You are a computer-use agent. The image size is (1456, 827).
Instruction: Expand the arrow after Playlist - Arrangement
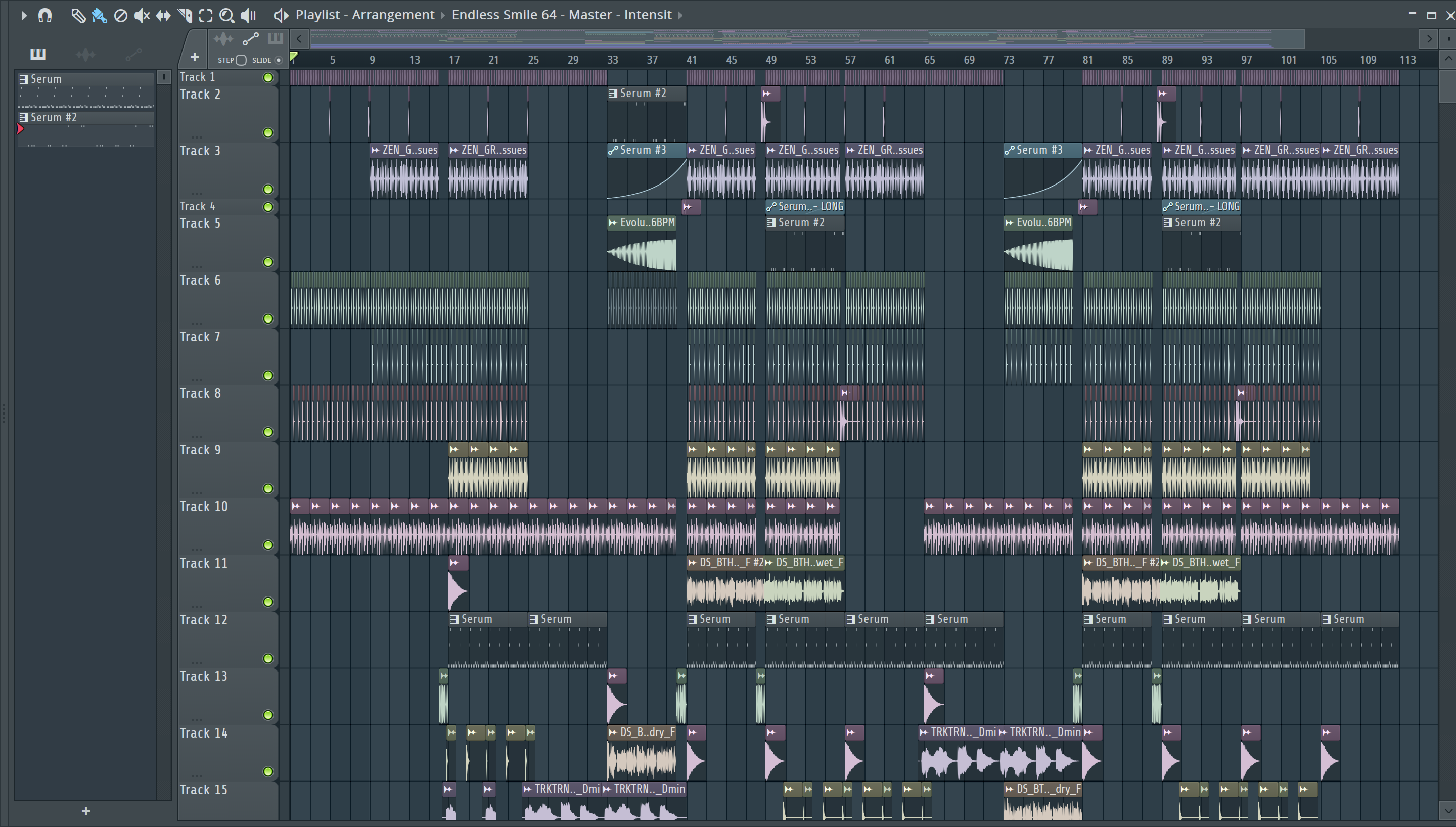click(443, 15)
